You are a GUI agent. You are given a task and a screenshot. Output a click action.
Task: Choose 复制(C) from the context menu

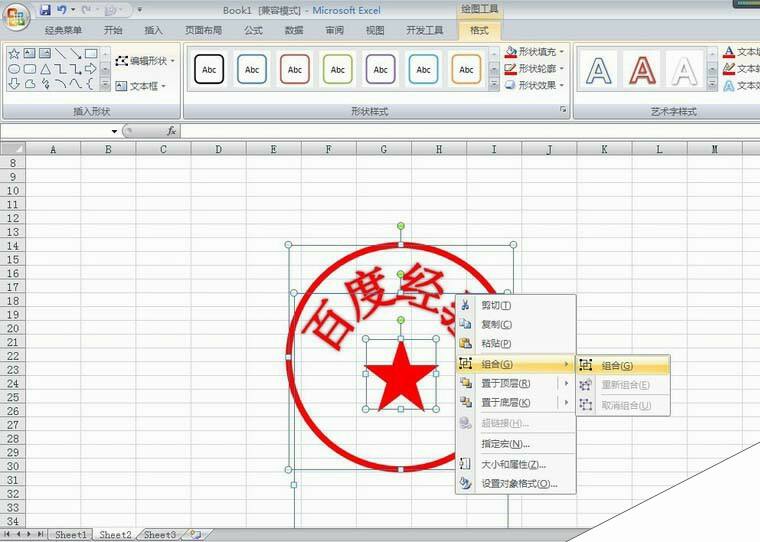click(x=516, y=324)
